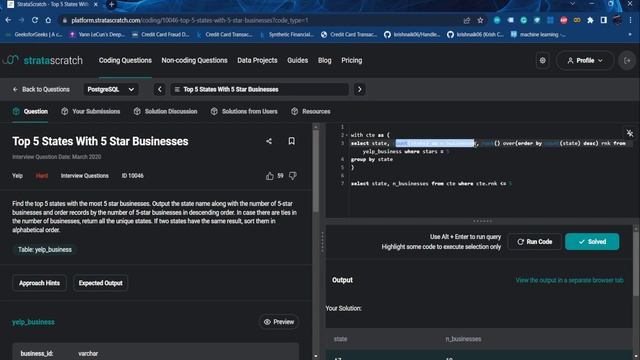Viewport: 640px width, 360px height.
Task: Open the settings gear icon
Action: click(x=542, y=60)
